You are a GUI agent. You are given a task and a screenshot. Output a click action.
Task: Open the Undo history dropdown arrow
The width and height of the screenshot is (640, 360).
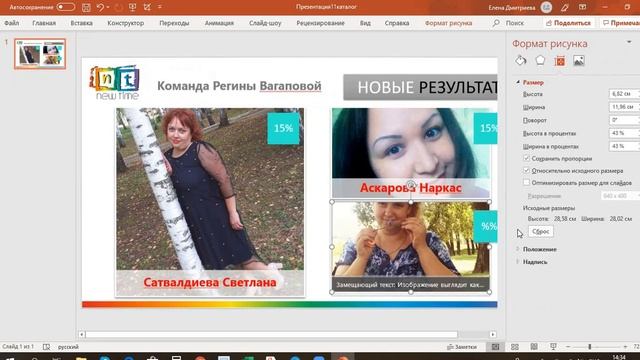[x=108, y=7]
